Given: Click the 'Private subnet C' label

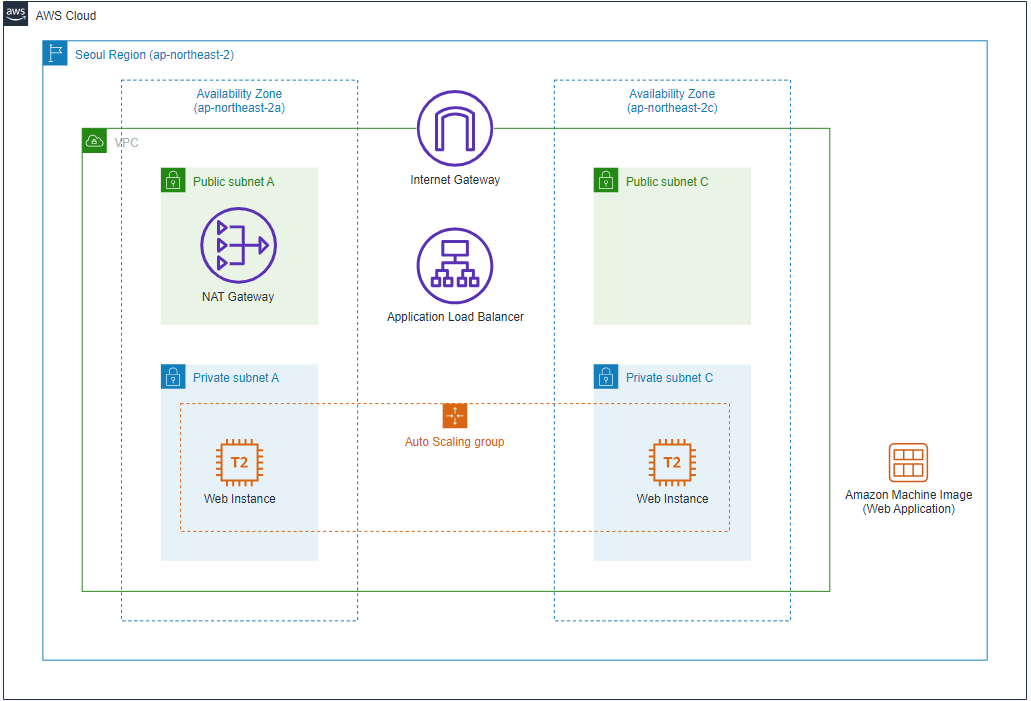Looking at the screenshot, I should pos(669,377).
